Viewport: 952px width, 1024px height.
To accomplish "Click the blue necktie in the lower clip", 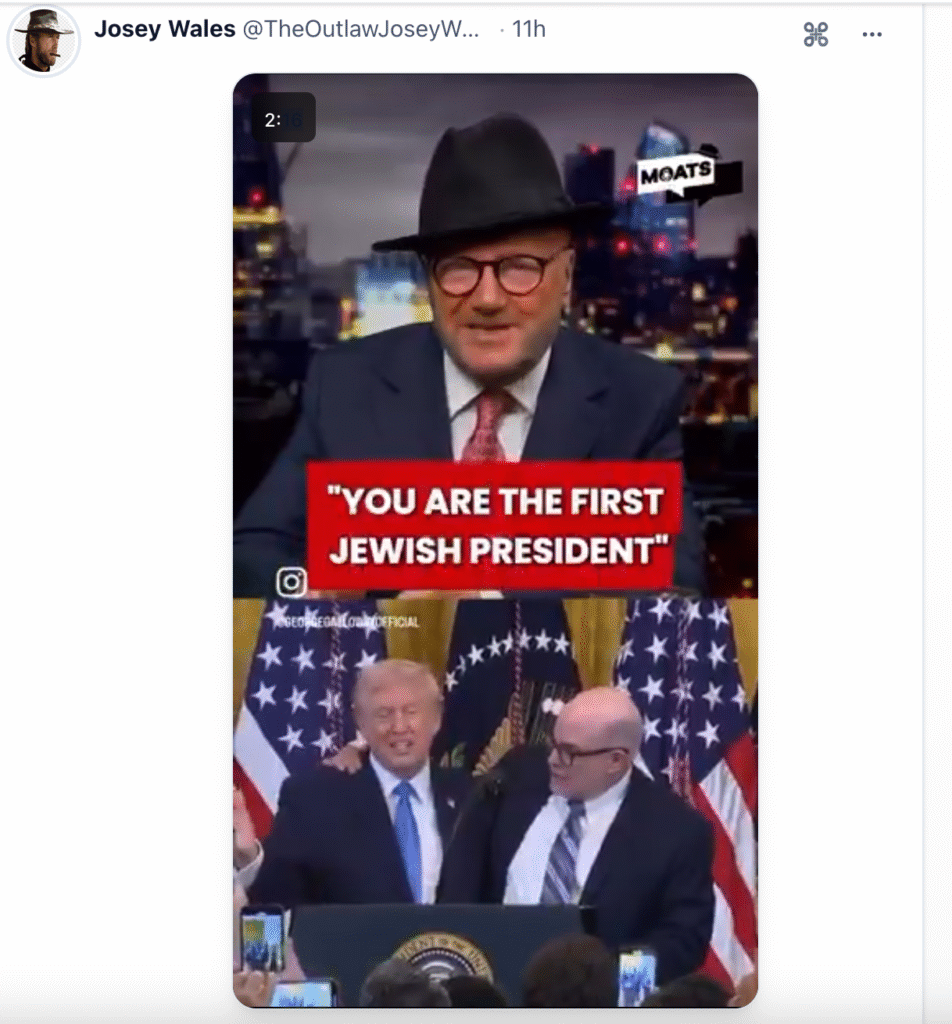I will coord(408,838).
